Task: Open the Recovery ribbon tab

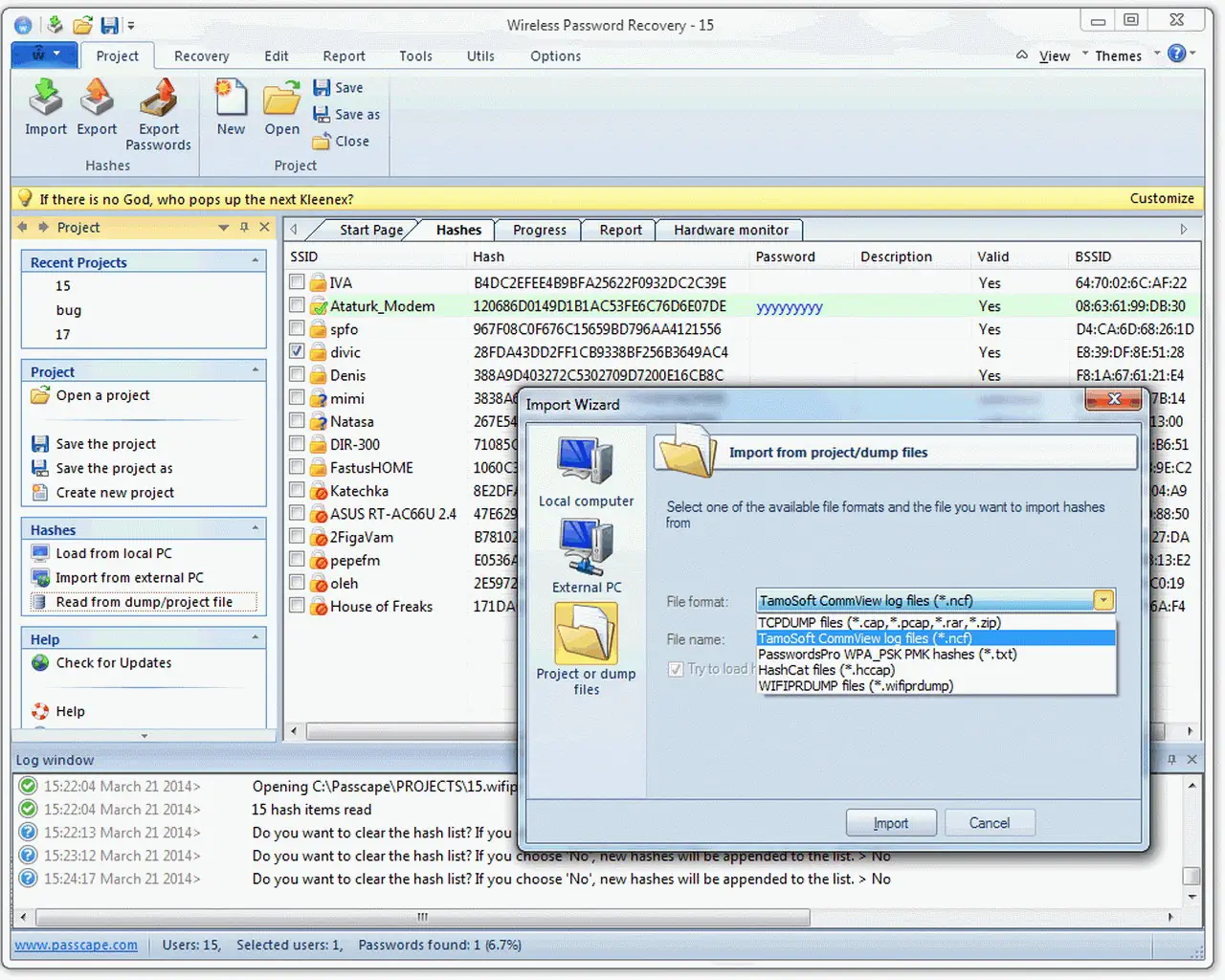Action: pos(201,56)
